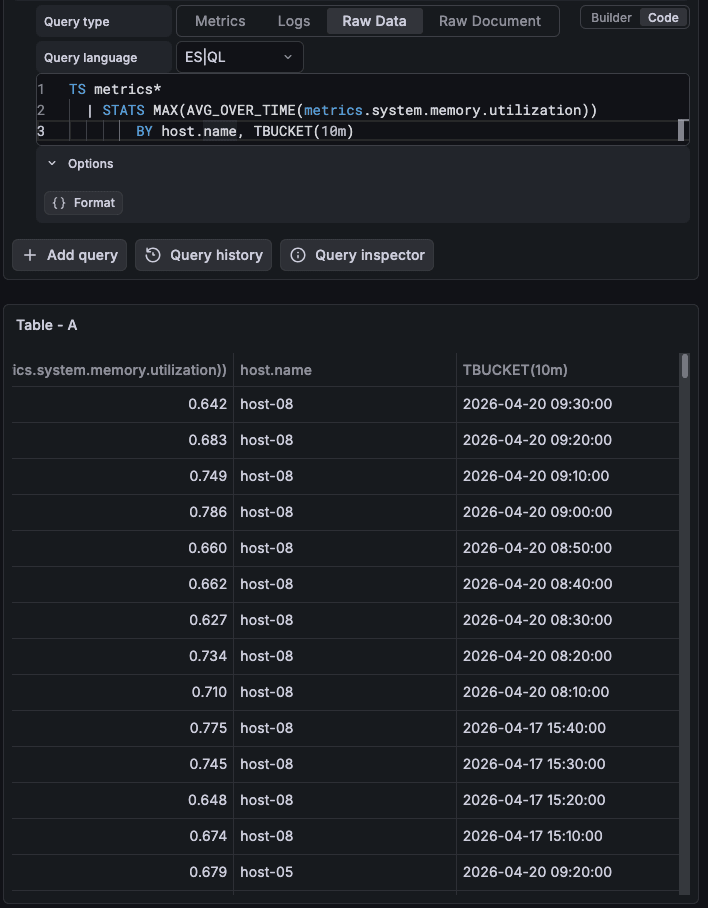Select the Raw Document query type

coord(490,21)
